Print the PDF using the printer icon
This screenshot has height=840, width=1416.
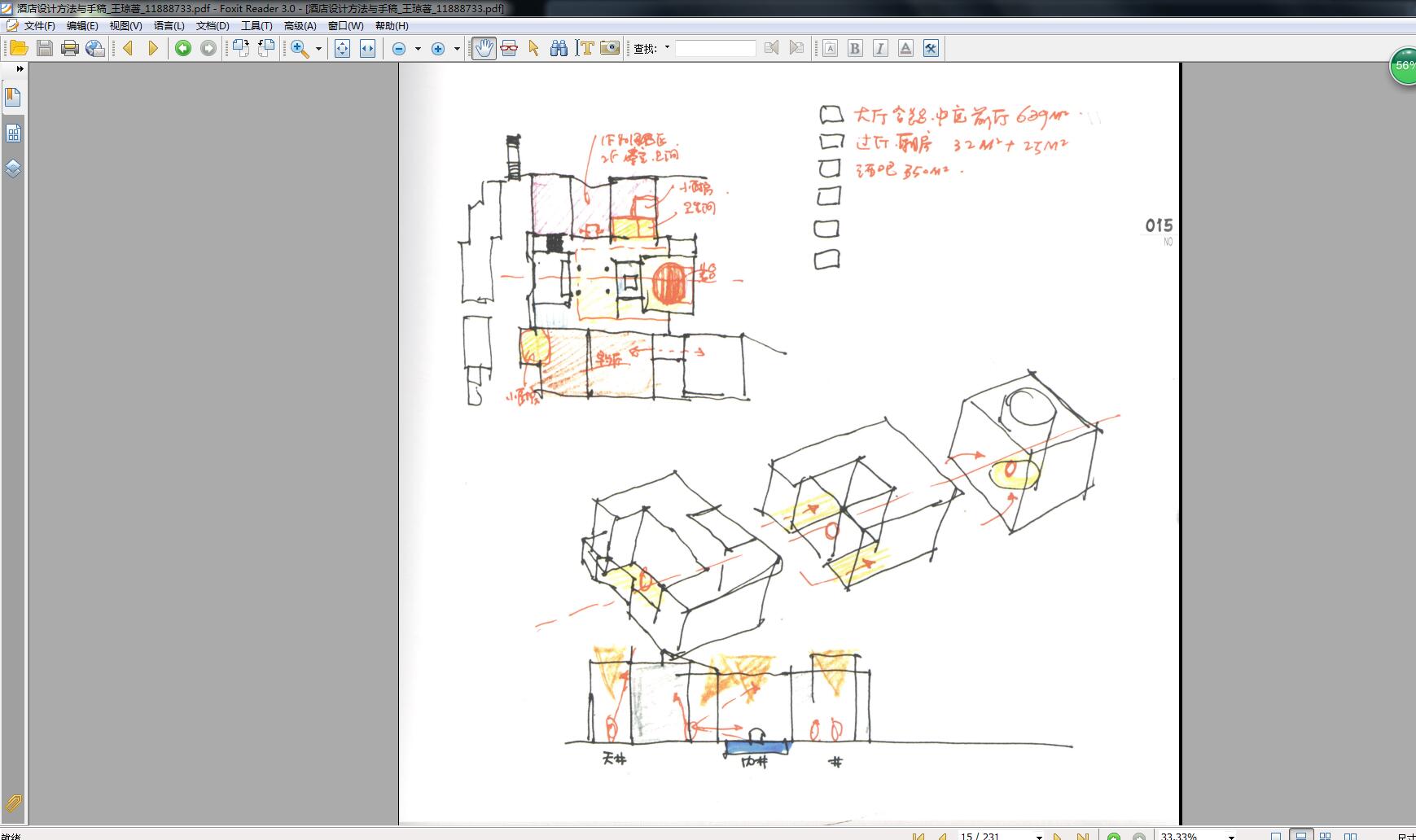pos(70,48)
